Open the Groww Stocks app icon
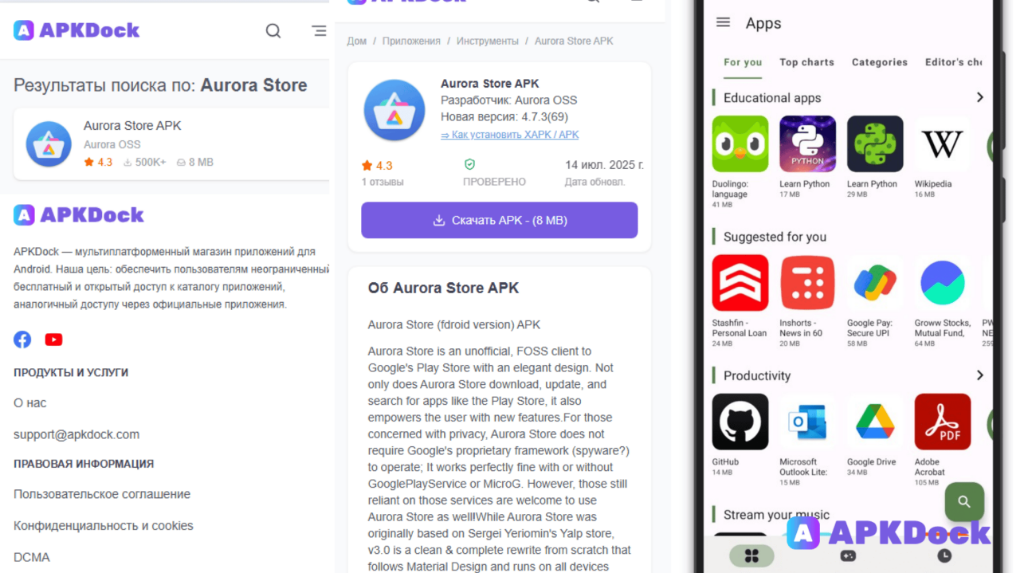 click(943, 283)
